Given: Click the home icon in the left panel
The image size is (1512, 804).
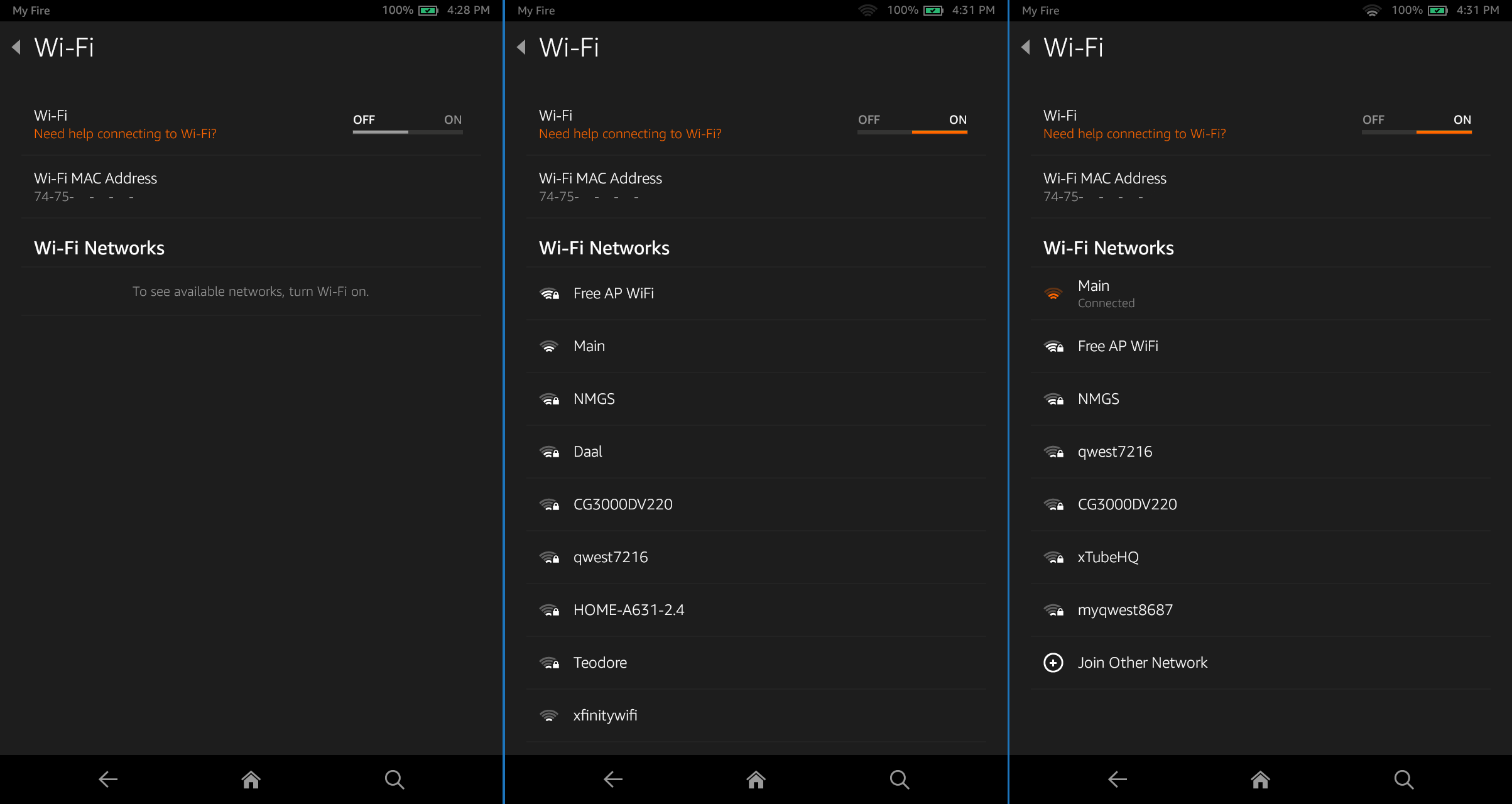Looking at the screenshot, I should pos(251,780).
